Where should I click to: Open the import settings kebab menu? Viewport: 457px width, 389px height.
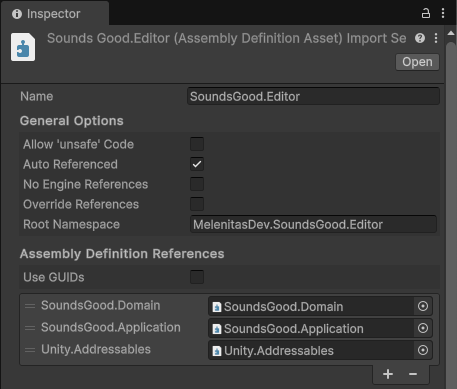pos(436,38)
